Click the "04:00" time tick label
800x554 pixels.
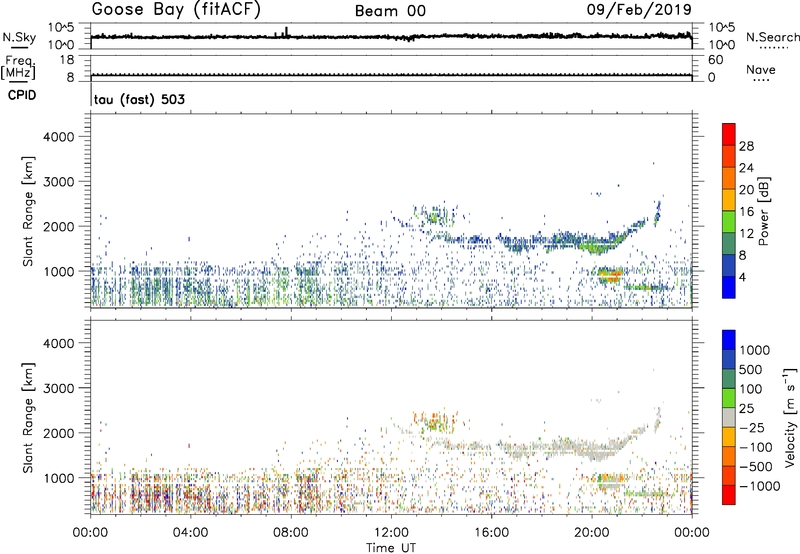click(191, 533)
